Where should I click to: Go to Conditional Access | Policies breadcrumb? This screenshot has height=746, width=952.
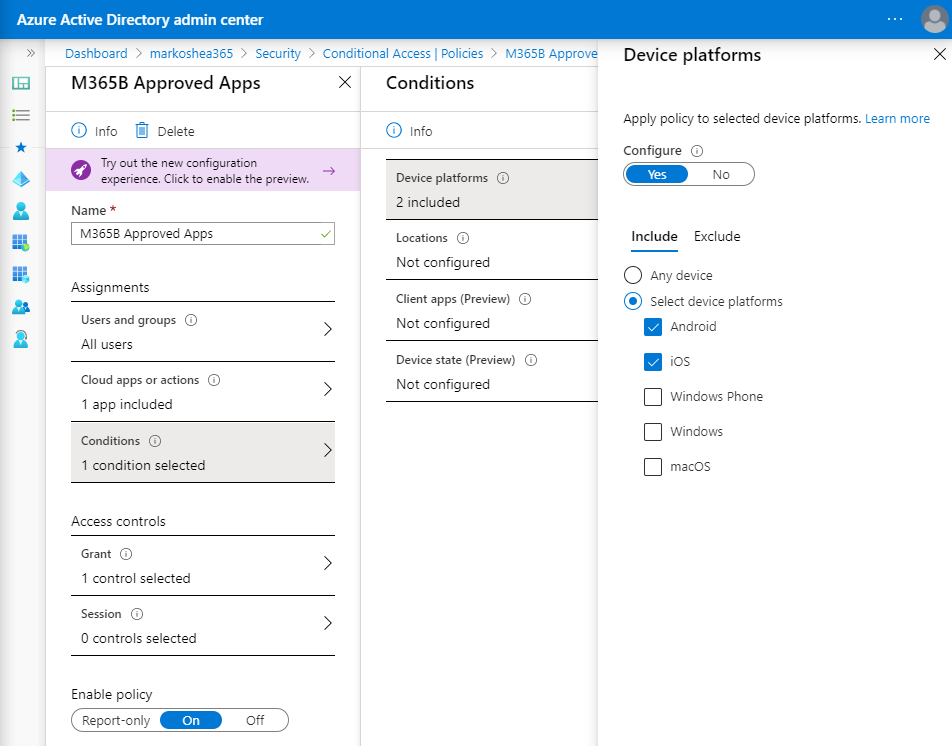tap(403, 53)
